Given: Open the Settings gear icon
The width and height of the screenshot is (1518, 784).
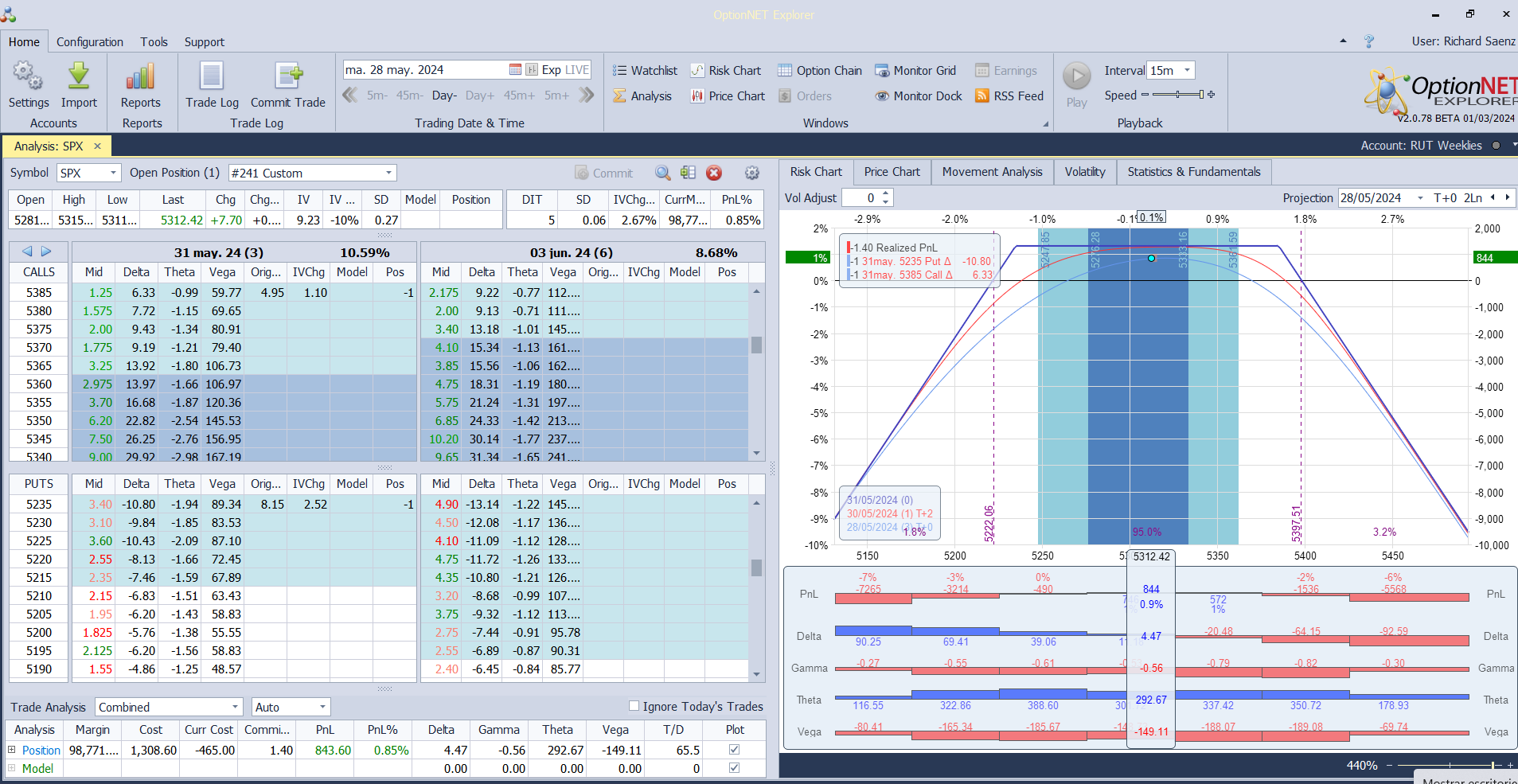Looking at the screenshot, I should click(28, 77).
